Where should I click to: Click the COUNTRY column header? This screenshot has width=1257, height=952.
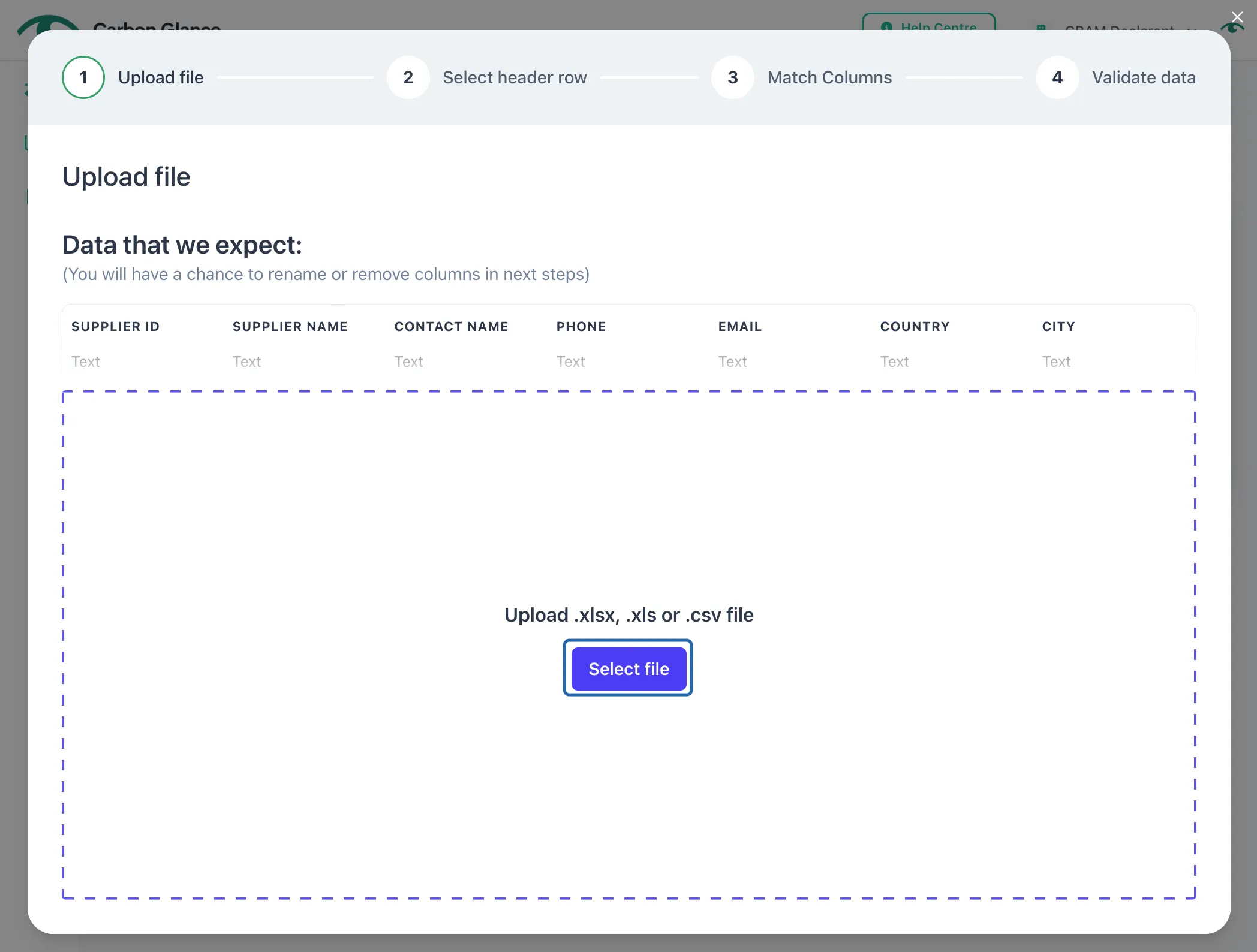pyautogui.click(x=915, y=327)
